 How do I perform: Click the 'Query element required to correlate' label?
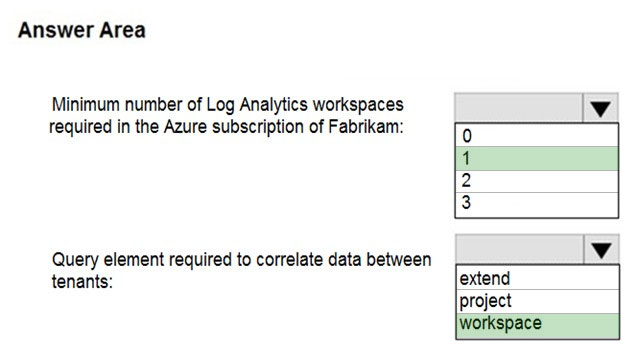pos(241,260)
